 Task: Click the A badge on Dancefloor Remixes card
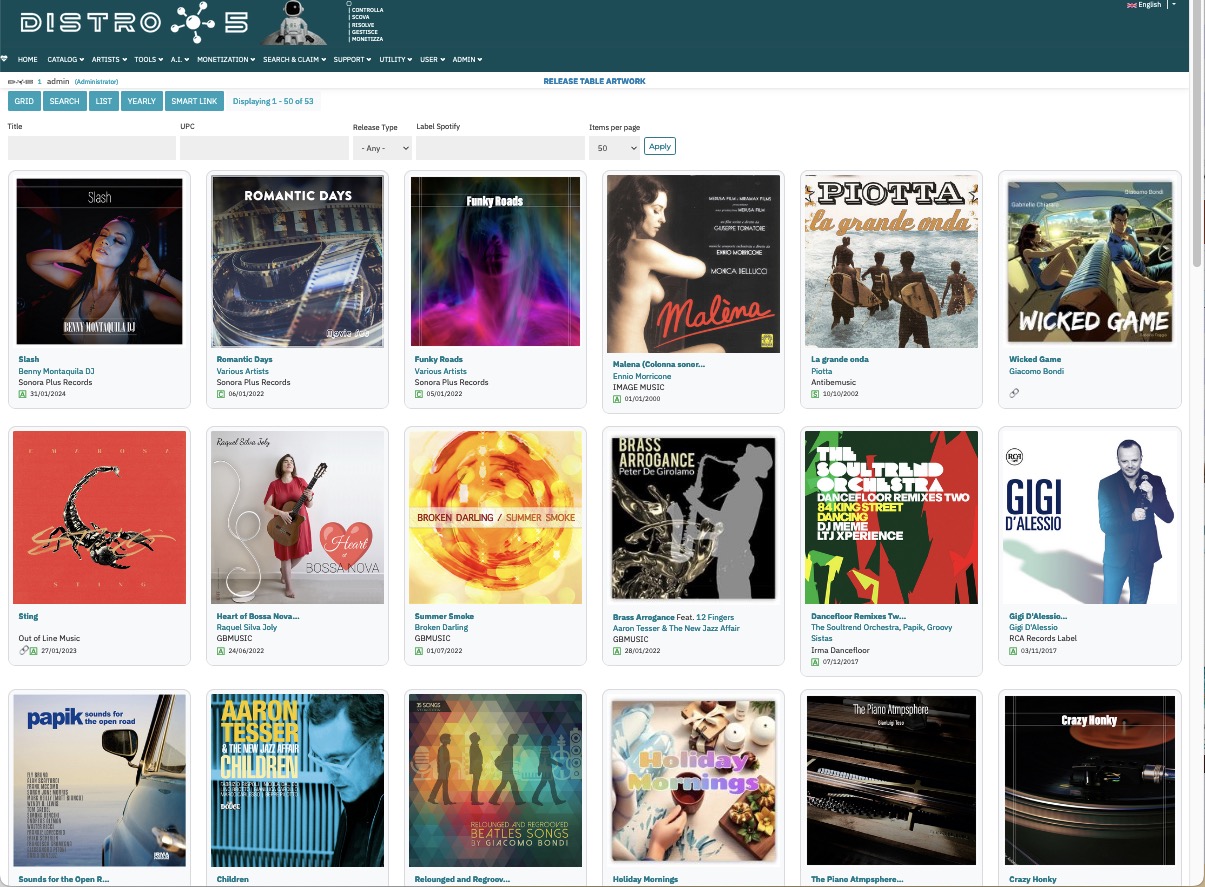pos(815,662)
